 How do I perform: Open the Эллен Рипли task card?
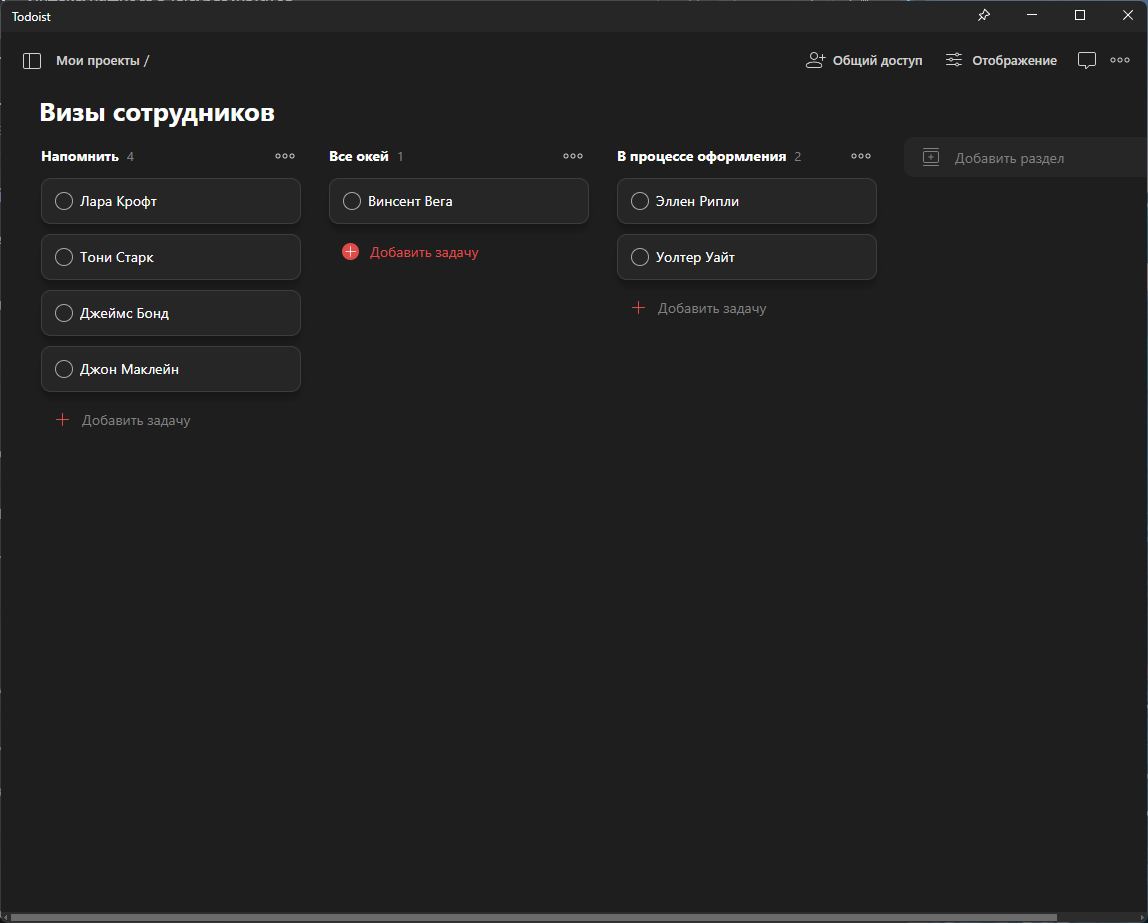pyautogui.click(x=747, y=201)
